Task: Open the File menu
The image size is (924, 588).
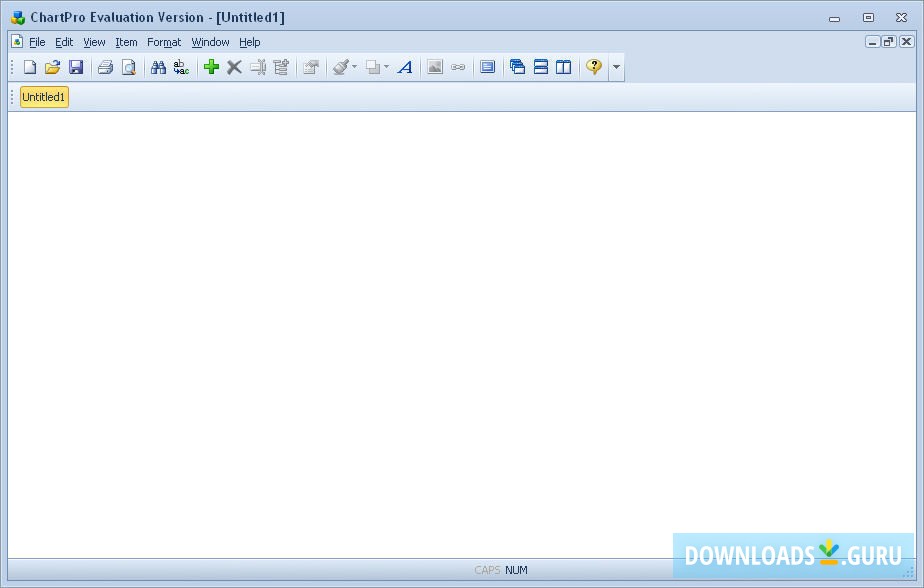Action: click(x=37, y=42)
